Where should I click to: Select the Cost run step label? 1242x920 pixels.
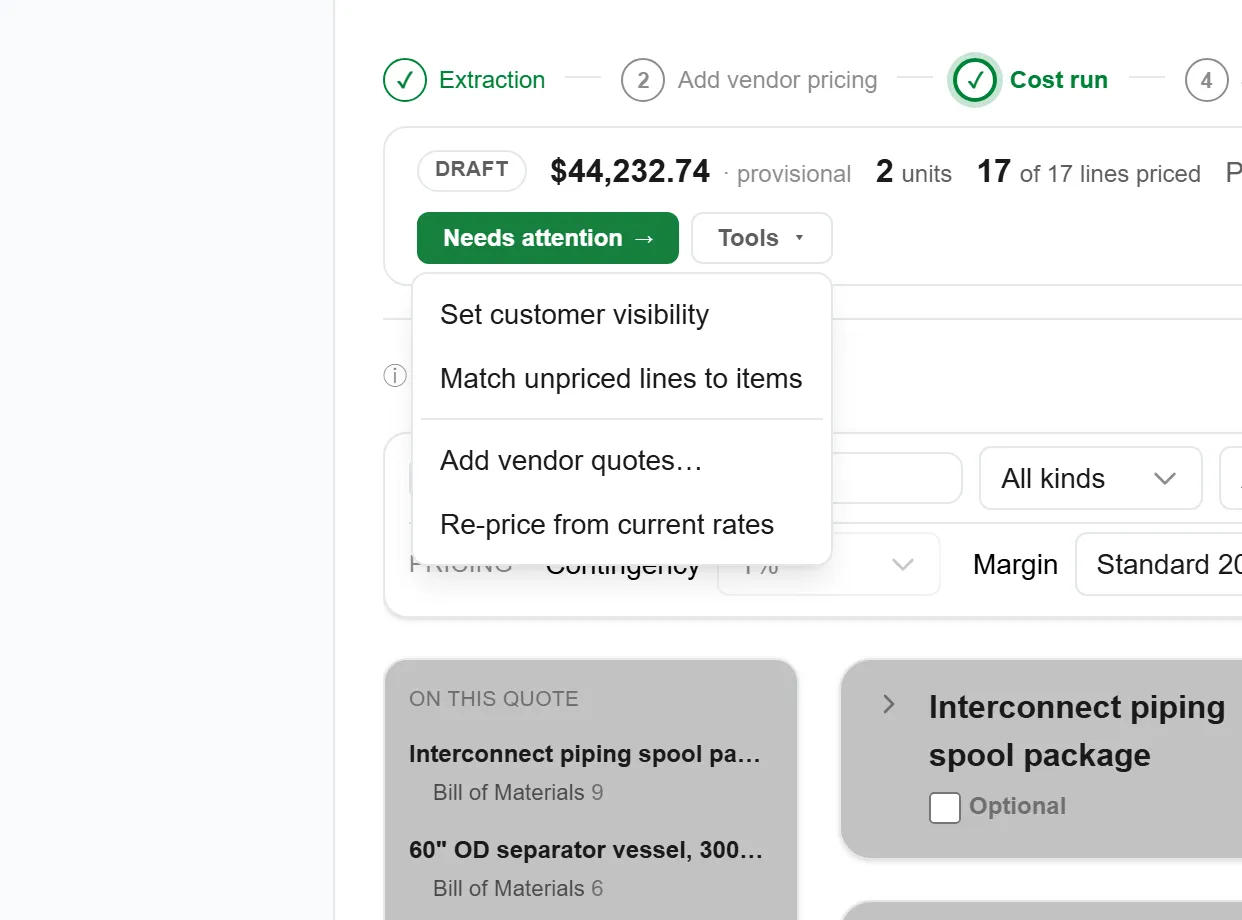pyautogui.click(x=1059, y=80)
